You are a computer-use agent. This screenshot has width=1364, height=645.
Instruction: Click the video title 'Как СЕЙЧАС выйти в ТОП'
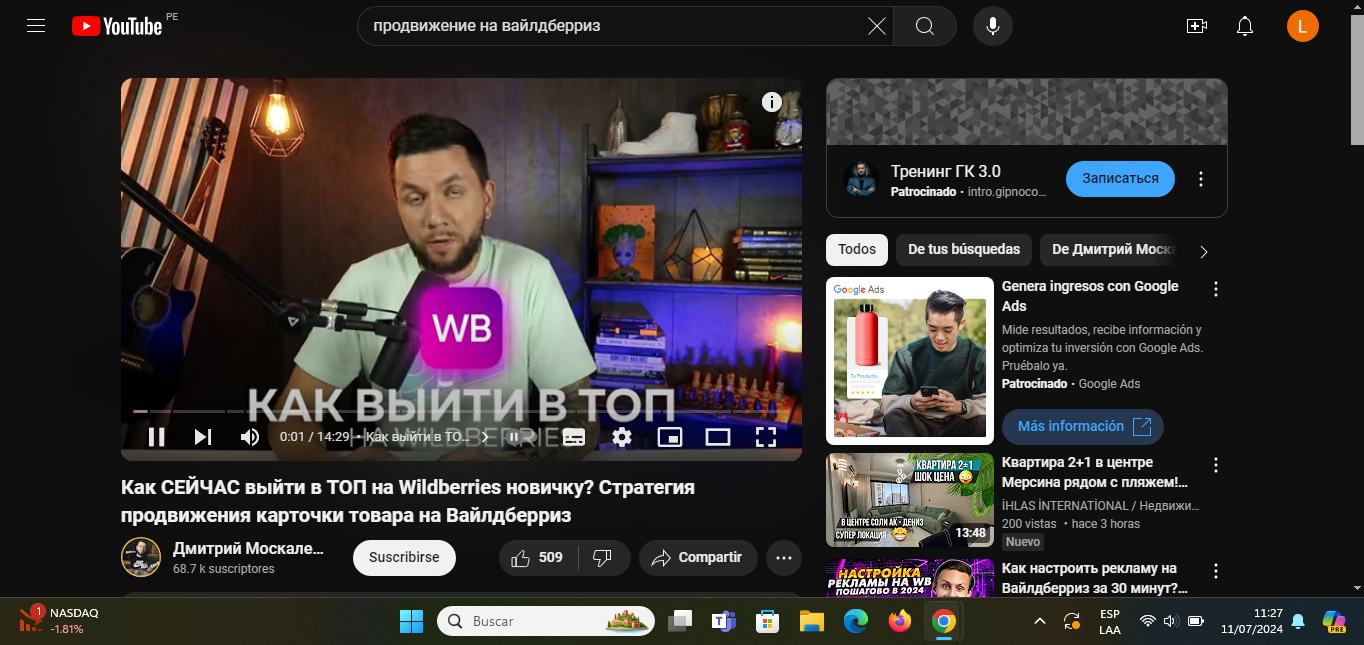point(408,501)
